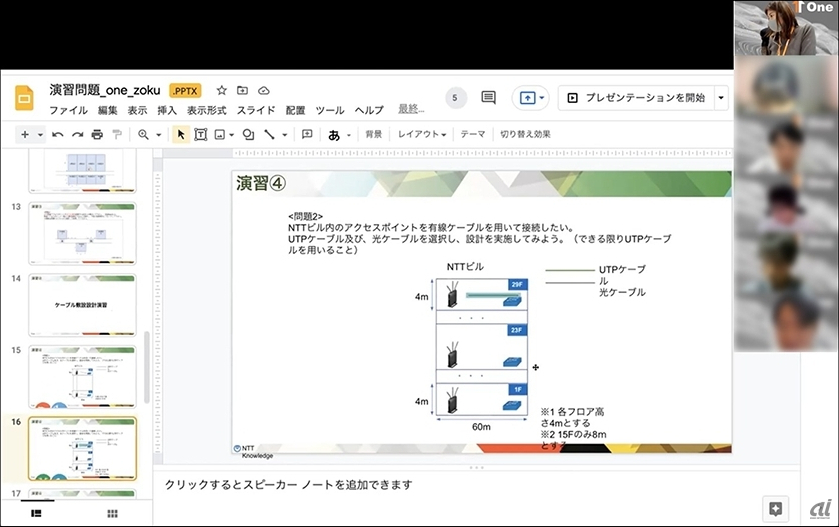Open the 編集 menu
The height and width of the screenshot is (527, 839).
coord(108,110)
